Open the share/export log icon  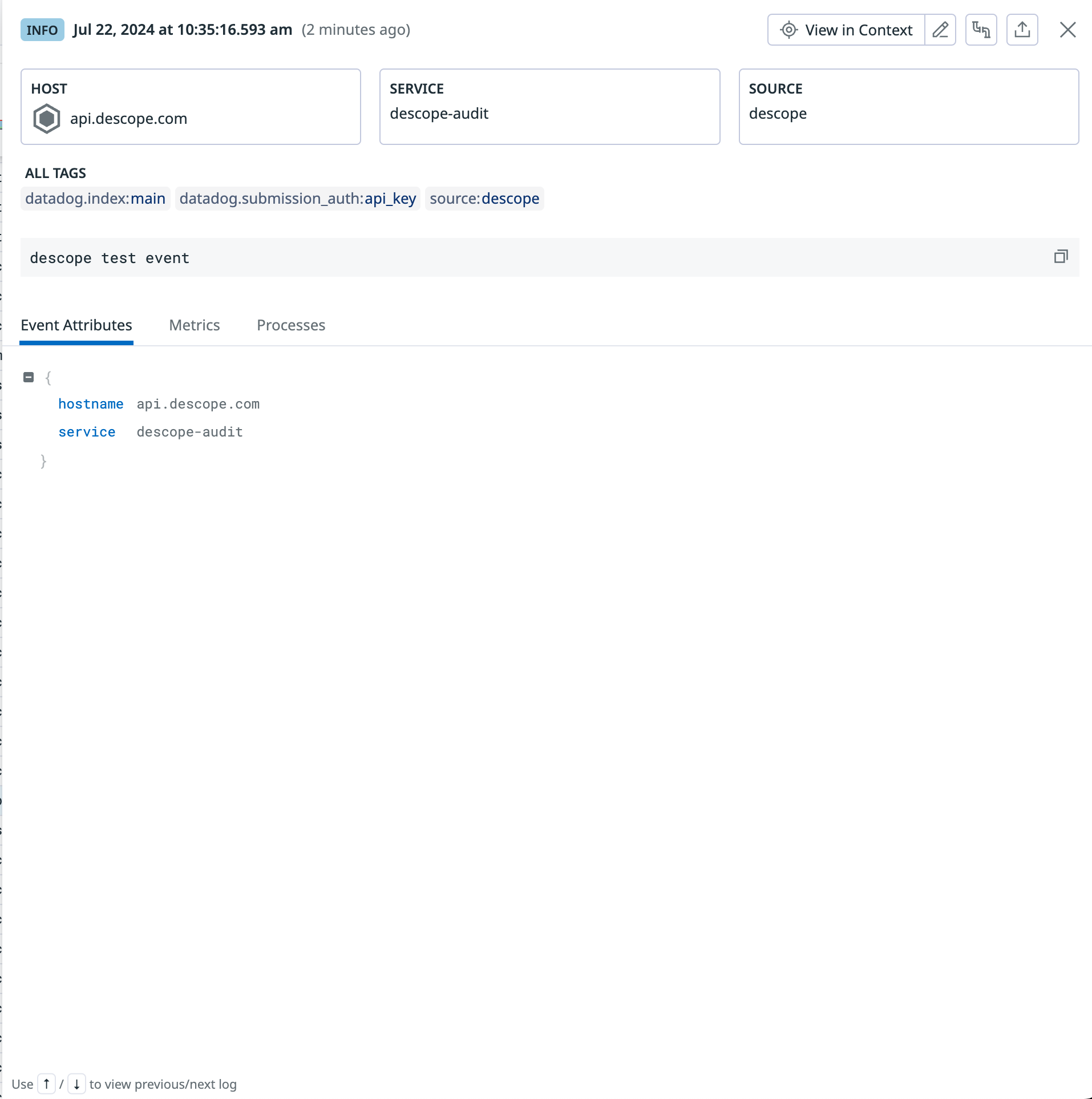pyautogui.click(x=1021, y=30)
